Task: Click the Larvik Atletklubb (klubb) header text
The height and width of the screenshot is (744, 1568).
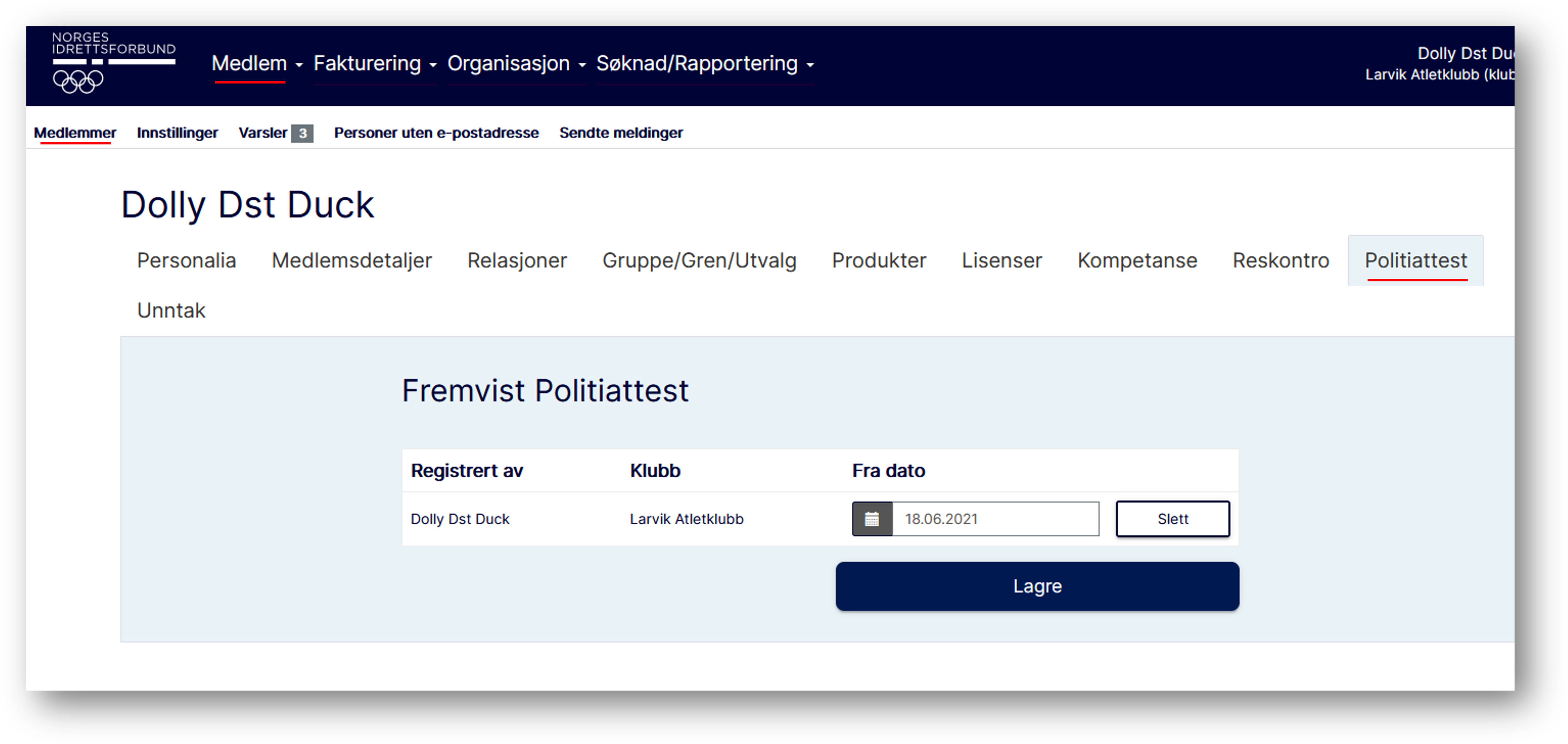Action: [x=1440, y=74]
